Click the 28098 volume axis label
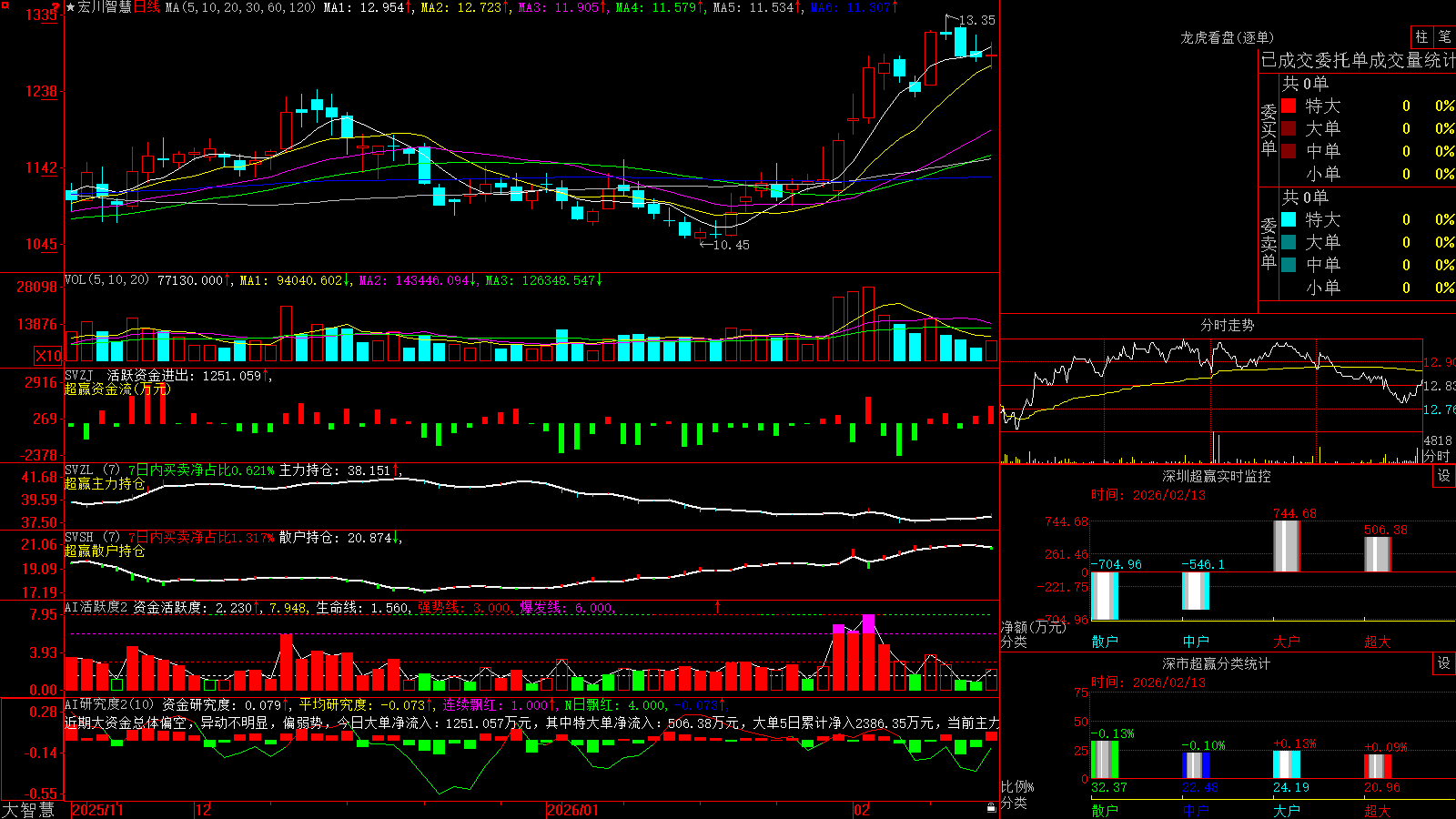 [x=36, y=287]
